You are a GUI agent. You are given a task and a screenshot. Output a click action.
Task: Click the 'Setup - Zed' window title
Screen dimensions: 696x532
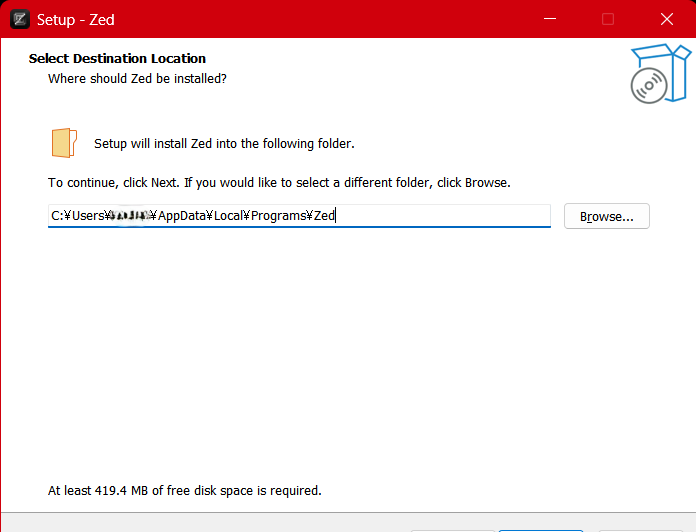point(75,20)
